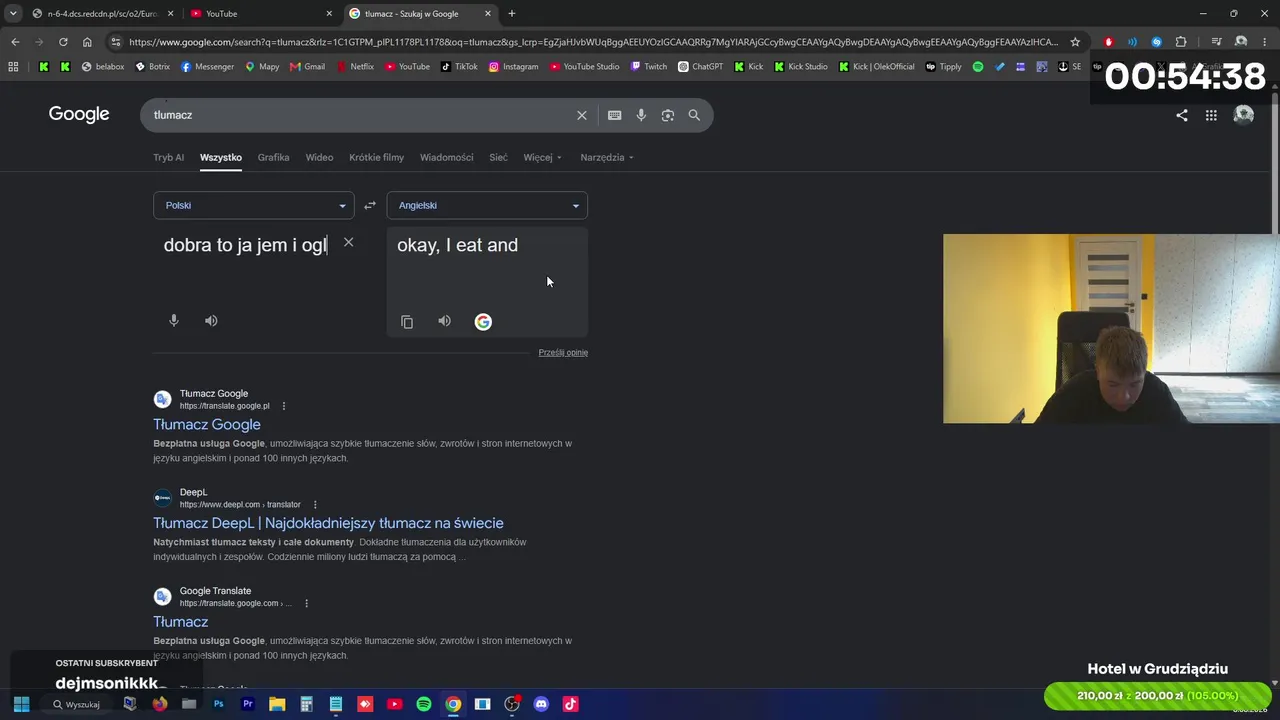This screenshot has width=1280, height=720.
Task: Launch Spotify from the taskbar
Action: [x=424, y=704]
